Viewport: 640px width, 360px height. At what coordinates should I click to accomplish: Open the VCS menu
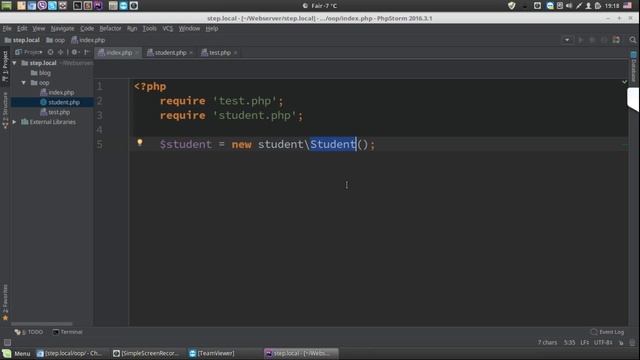[167, 29]
